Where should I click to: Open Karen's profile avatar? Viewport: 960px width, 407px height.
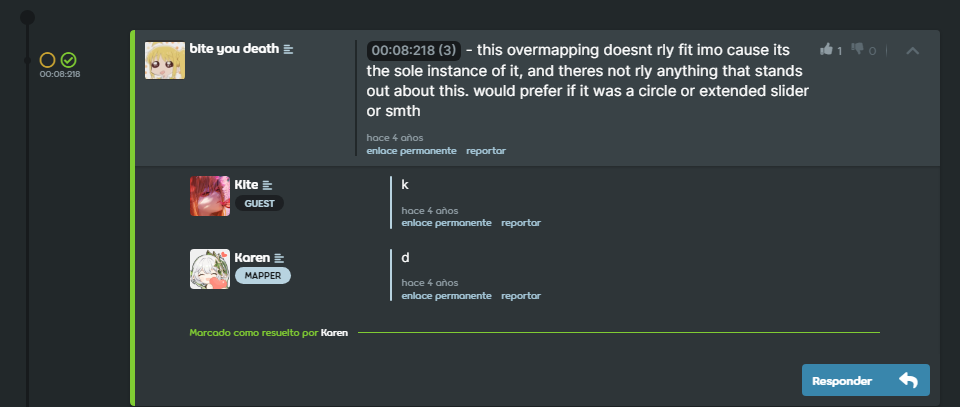coord(210,269)
